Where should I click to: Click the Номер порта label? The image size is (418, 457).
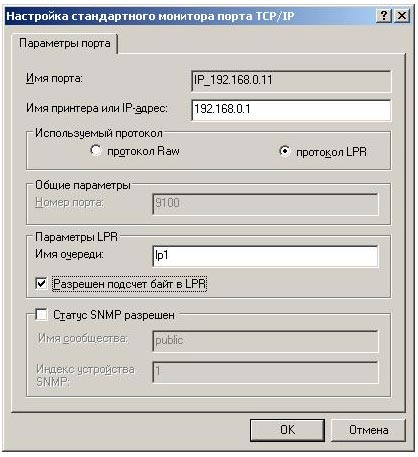coord(69,202)
